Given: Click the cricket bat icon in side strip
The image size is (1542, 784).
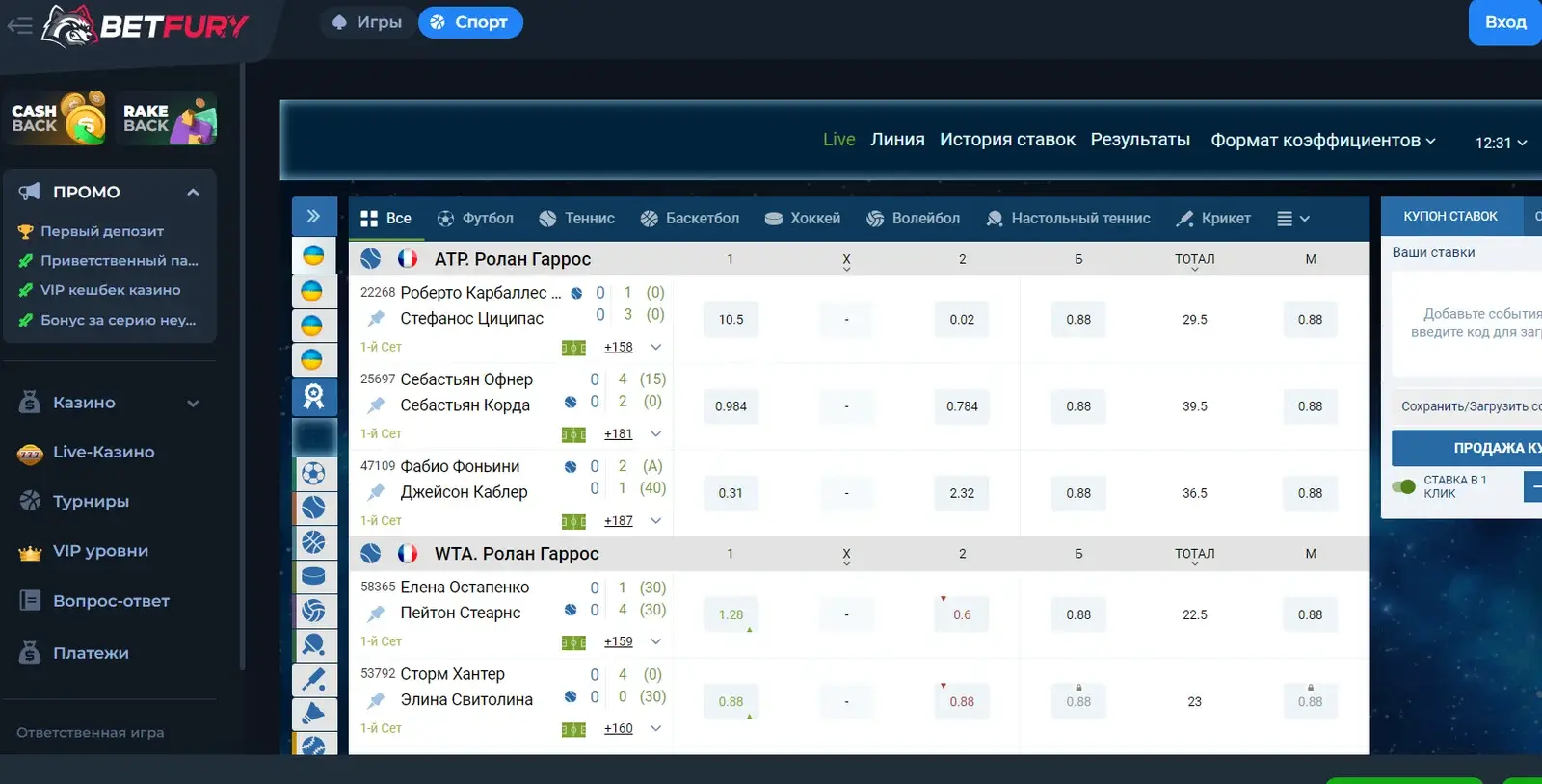Looking at the screenshot, I should click(314, 679).
